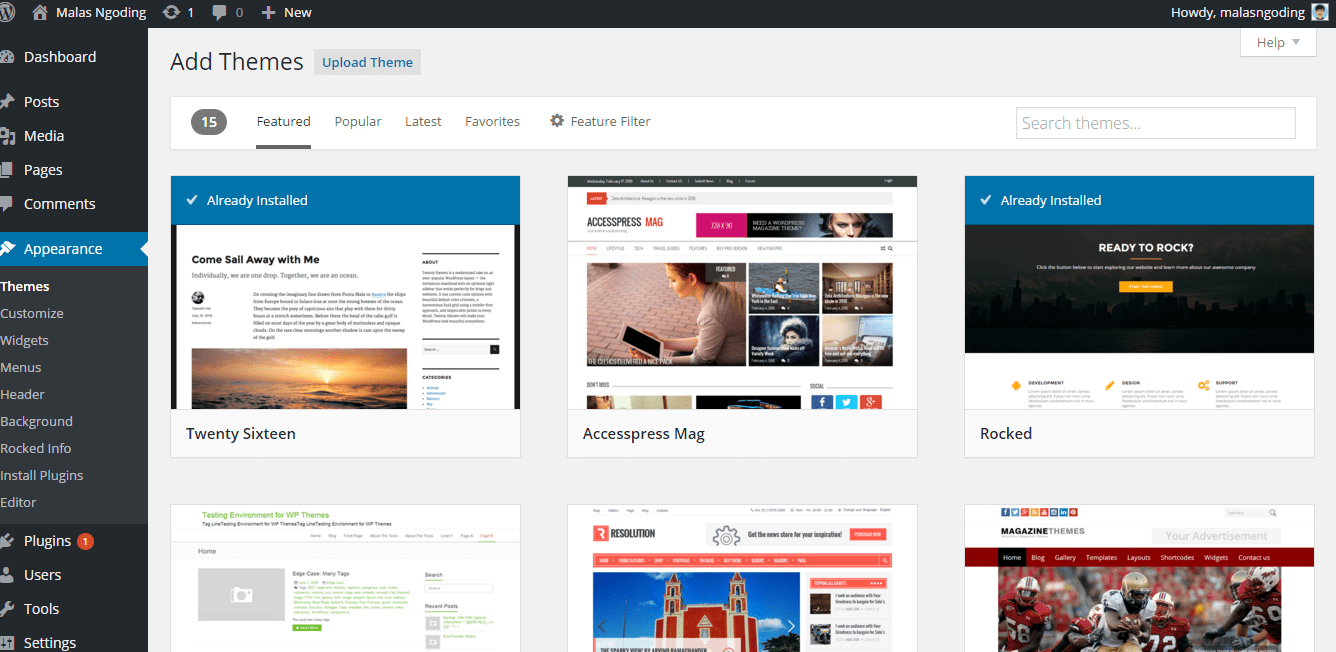Image resolution: width=1336 pixels, height=652 pixels.
Task: Open the comments bubble icon in the admin bar
Action: [x=219, y=13]
